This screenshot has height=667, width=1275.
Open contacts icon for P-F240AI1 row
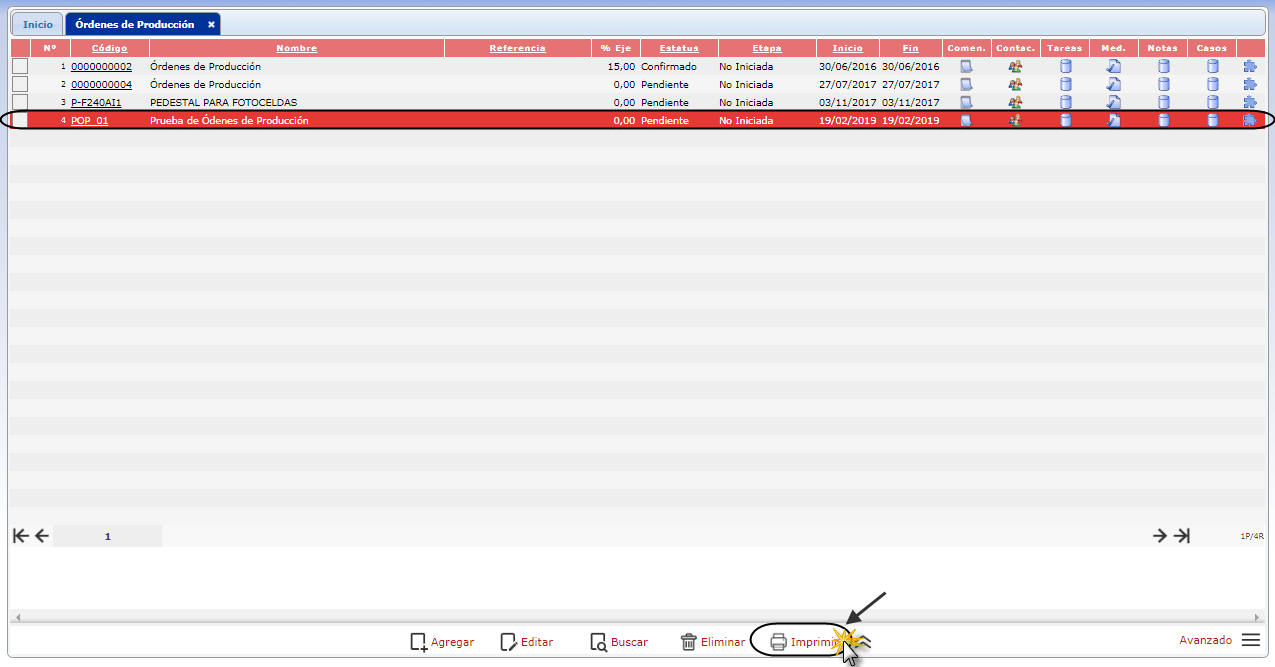coord(1015,102)
